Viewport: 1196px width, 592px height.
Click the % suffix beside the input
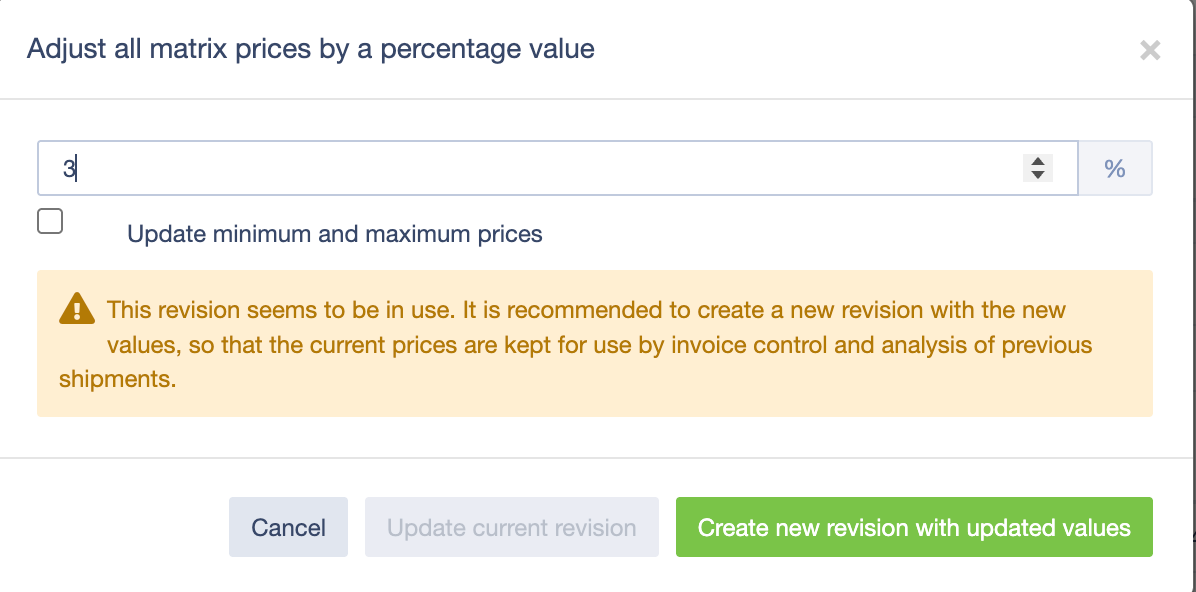coord(1114,169)
